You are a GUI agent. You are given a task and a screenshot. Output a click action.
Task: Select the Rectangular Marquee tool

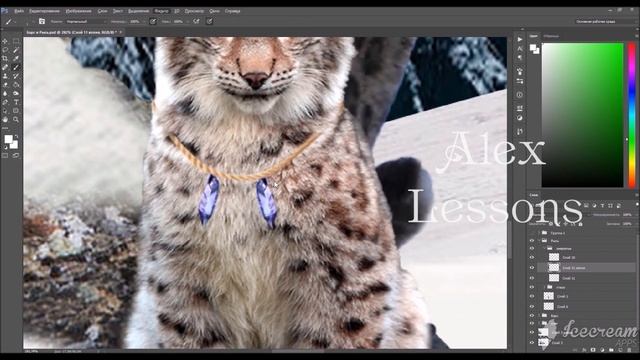16,41
